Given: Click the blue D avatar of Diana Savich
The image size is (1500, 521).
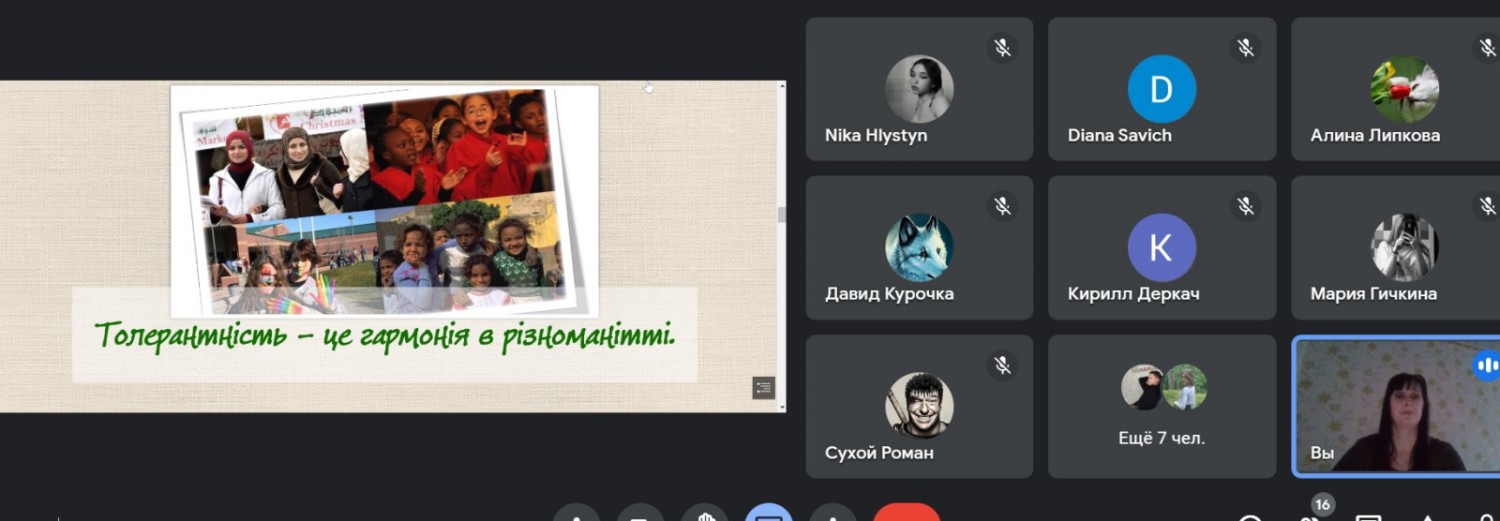Looking at the screenshot, I should coord(1162,89).
